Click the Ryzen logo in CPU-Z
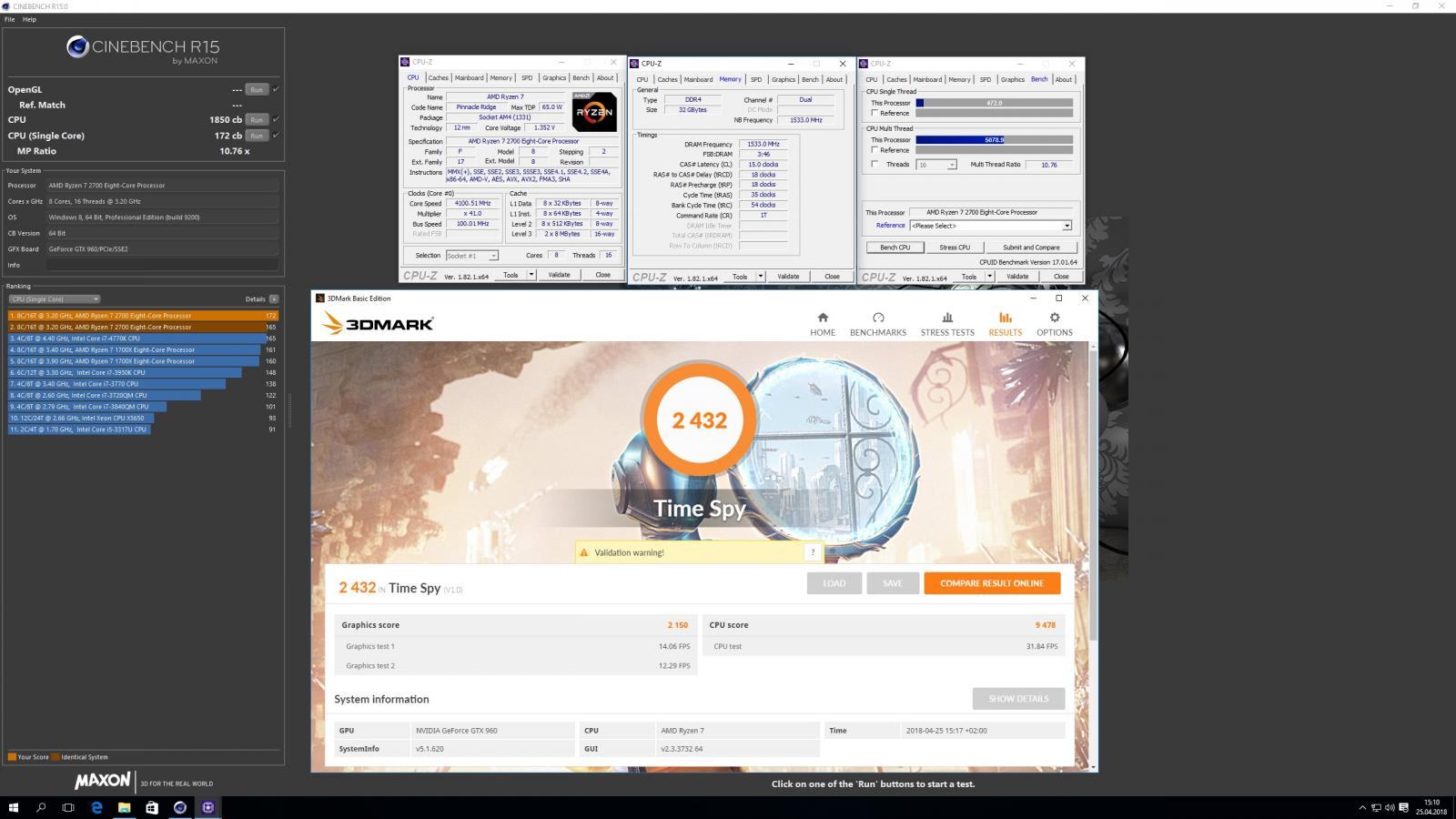1456x819 pixels. pos(594,112)
